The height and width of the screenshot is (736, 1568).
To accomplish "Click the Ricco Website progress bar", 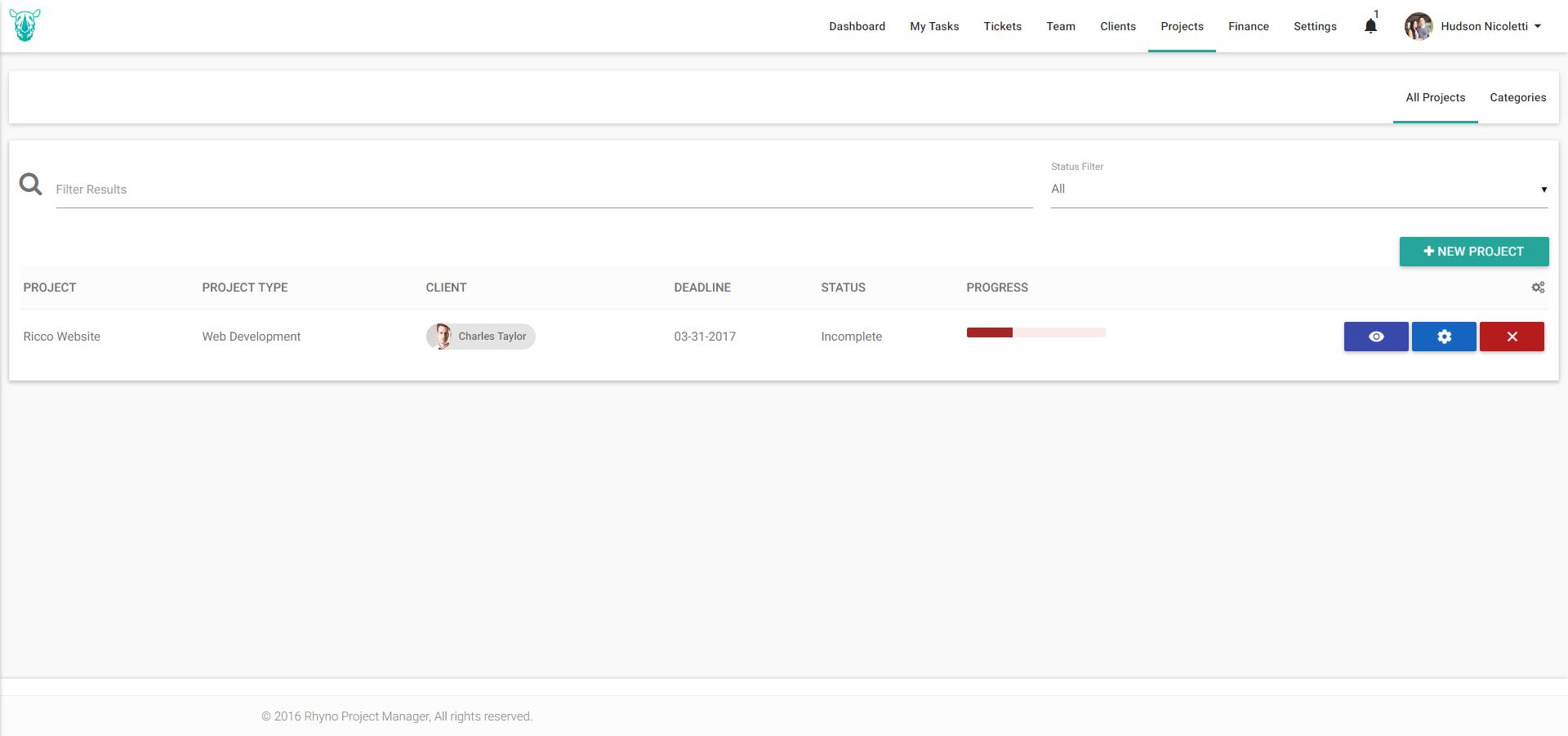I will [x=1036, y=332].
